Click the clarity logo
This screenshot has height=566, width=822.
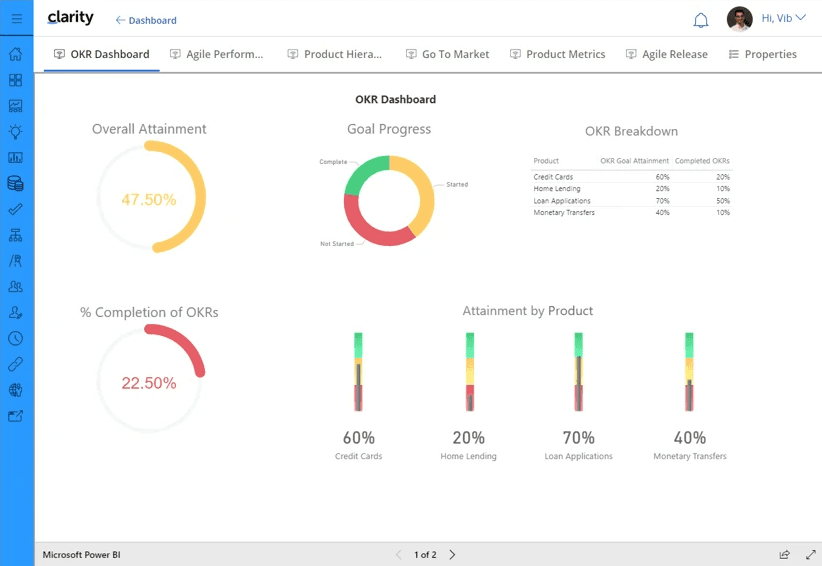[70, 18]
